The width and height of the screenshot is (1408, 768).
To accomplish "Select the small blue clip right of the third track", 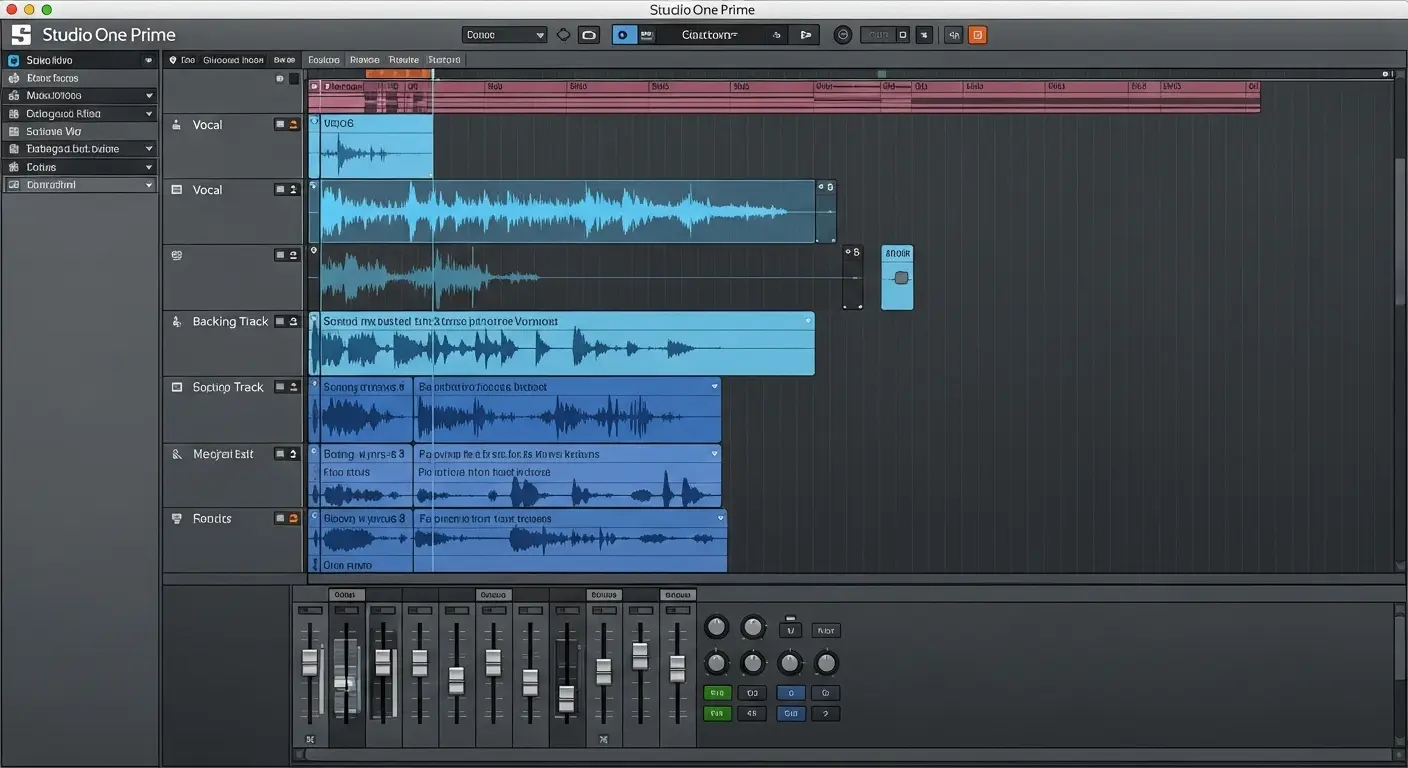I will tap(897, 277).
